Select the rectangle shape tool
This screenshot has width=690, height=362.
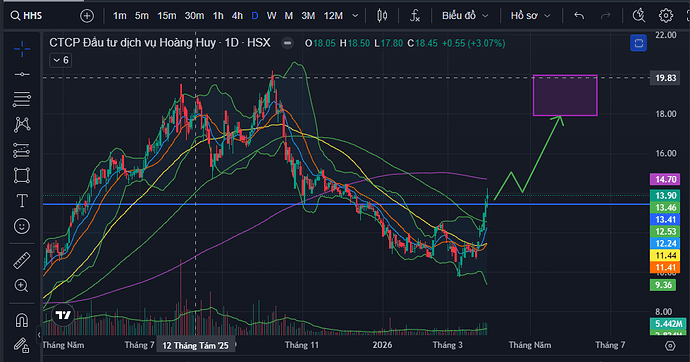tap(22, 176)
